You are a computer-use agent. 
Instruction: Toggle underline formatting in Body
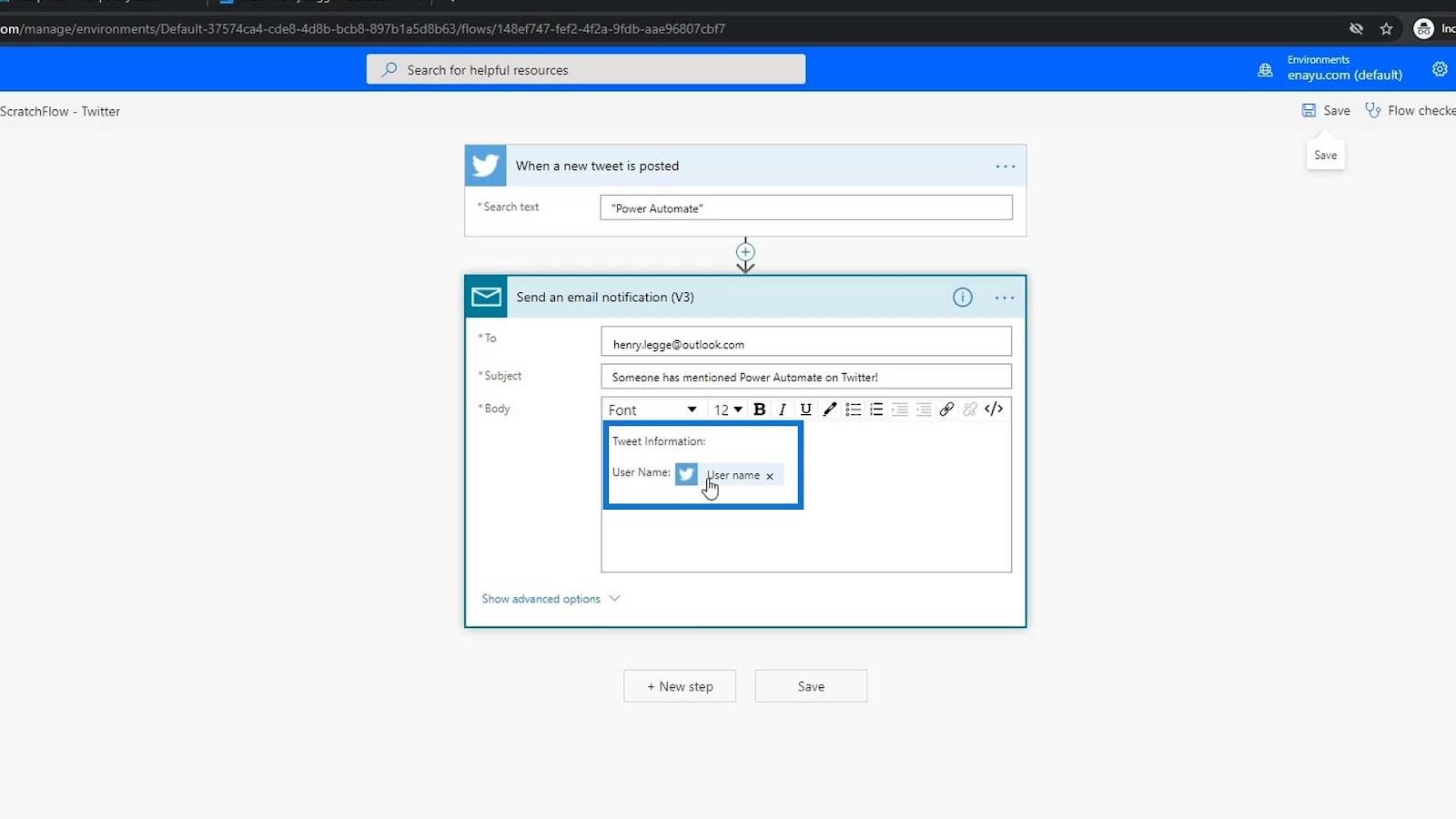tap(805, 409)
